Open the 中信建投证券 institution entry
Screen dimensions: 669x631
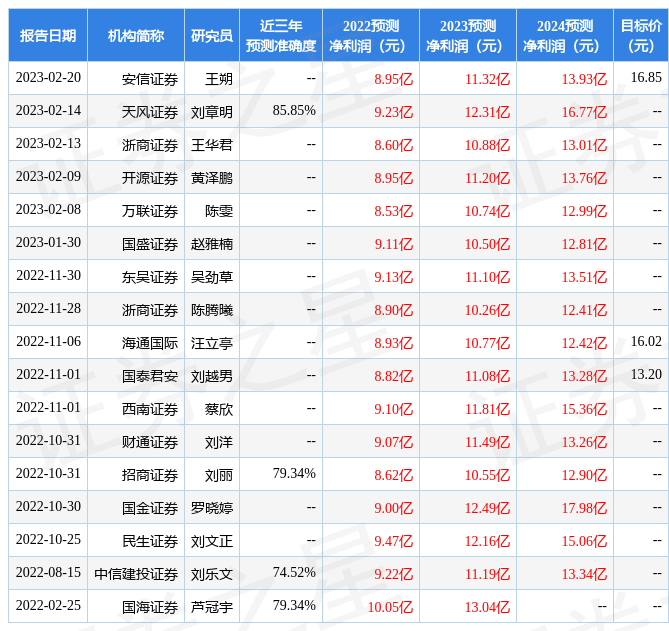tap(136, 573)
